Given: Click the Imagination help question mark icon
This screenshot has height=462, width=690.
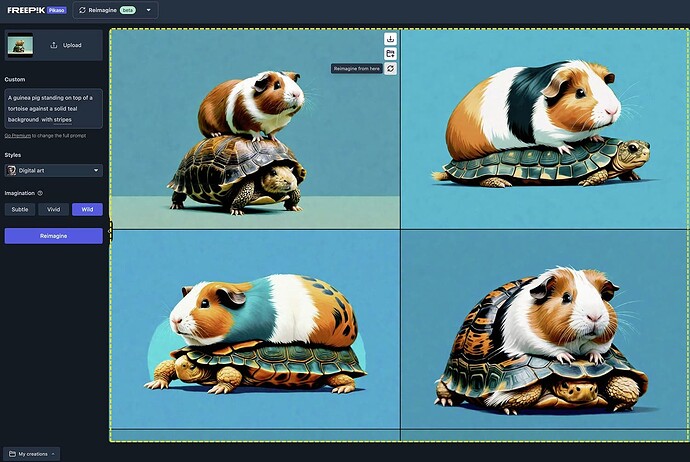Looking at the screenshot, I should pos(39,193).
